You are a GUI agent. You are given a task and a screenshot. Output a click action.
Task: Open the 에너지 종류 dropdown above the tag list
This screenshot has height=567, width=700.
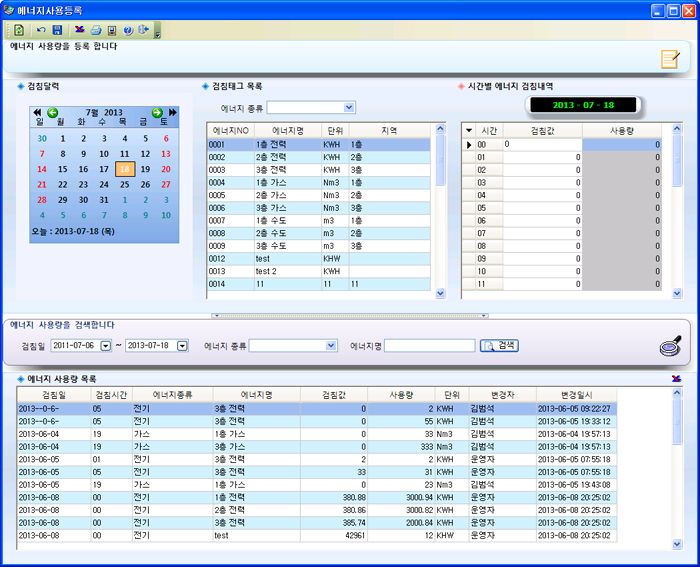(349, 107)
